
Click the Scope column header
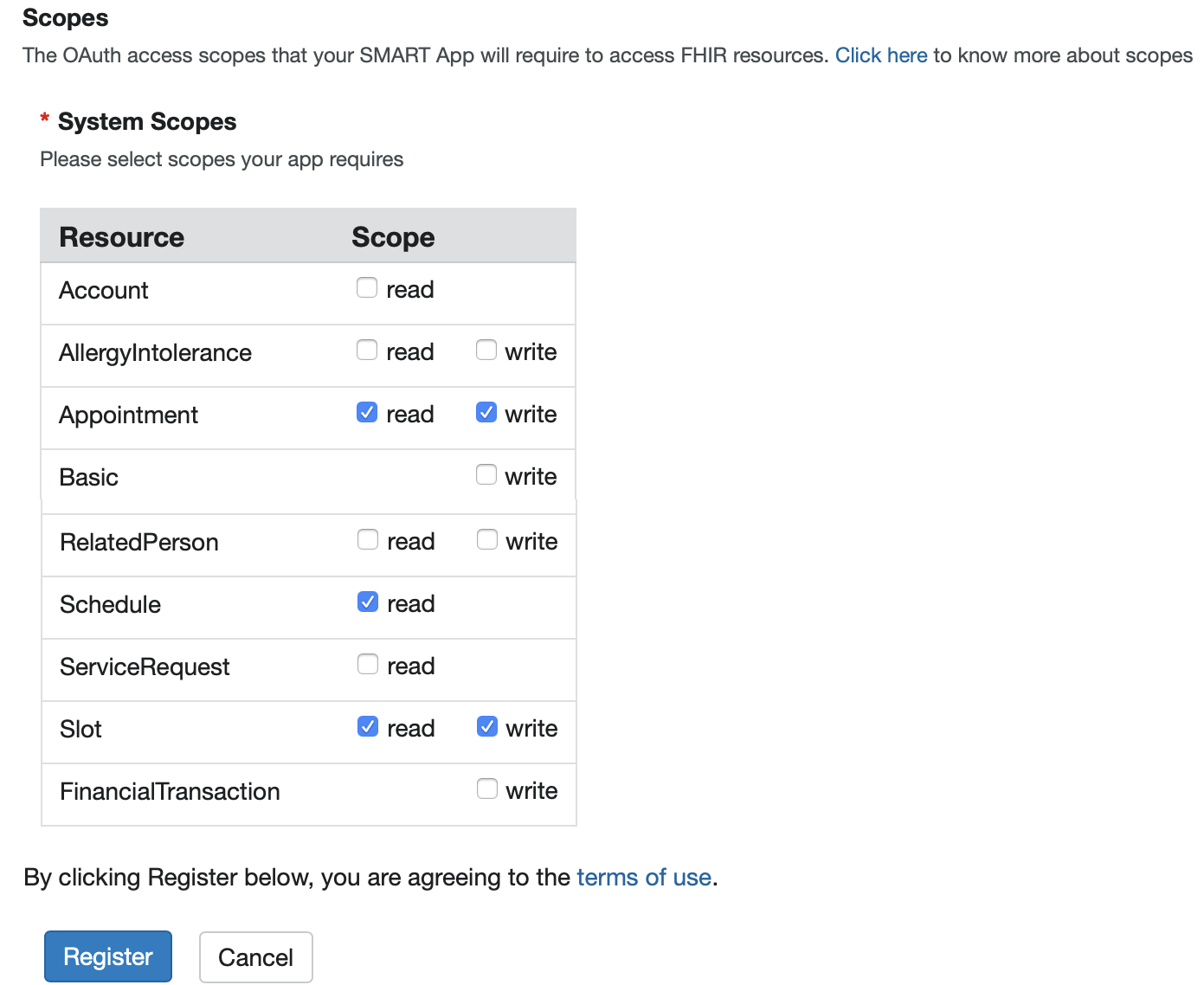click(x=393, y=237)
